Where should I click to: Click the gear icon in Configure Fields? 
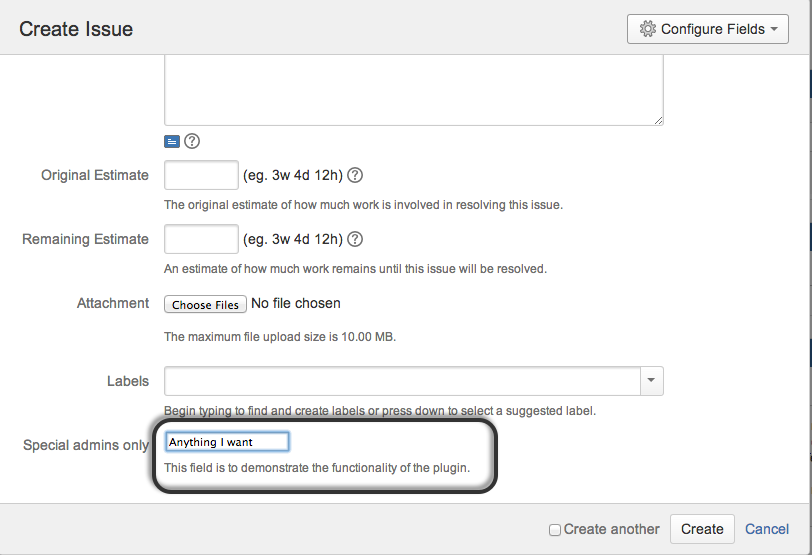(x=648, y=29)
